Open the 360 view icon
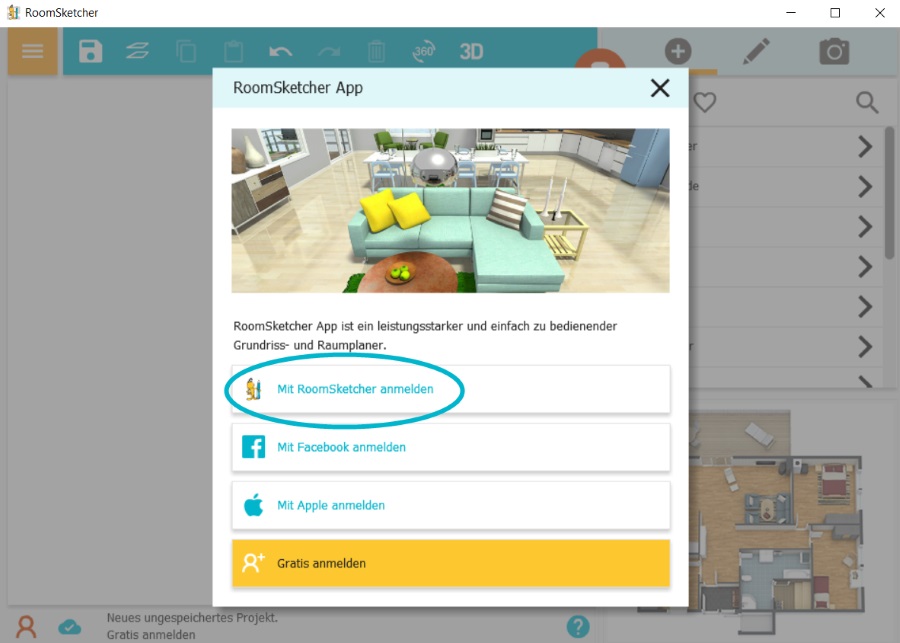This screenshot has width=900, height=643. coord(424,52)
